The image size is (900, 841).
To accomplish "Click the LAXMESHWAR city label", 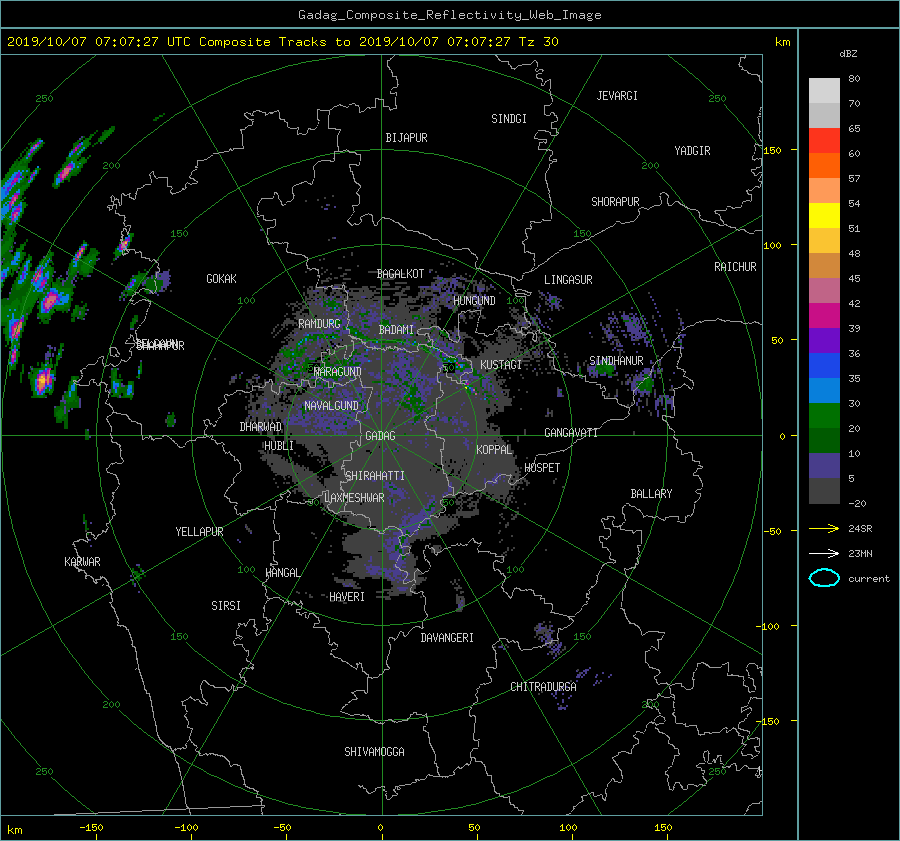I will [x=354, y=498].
